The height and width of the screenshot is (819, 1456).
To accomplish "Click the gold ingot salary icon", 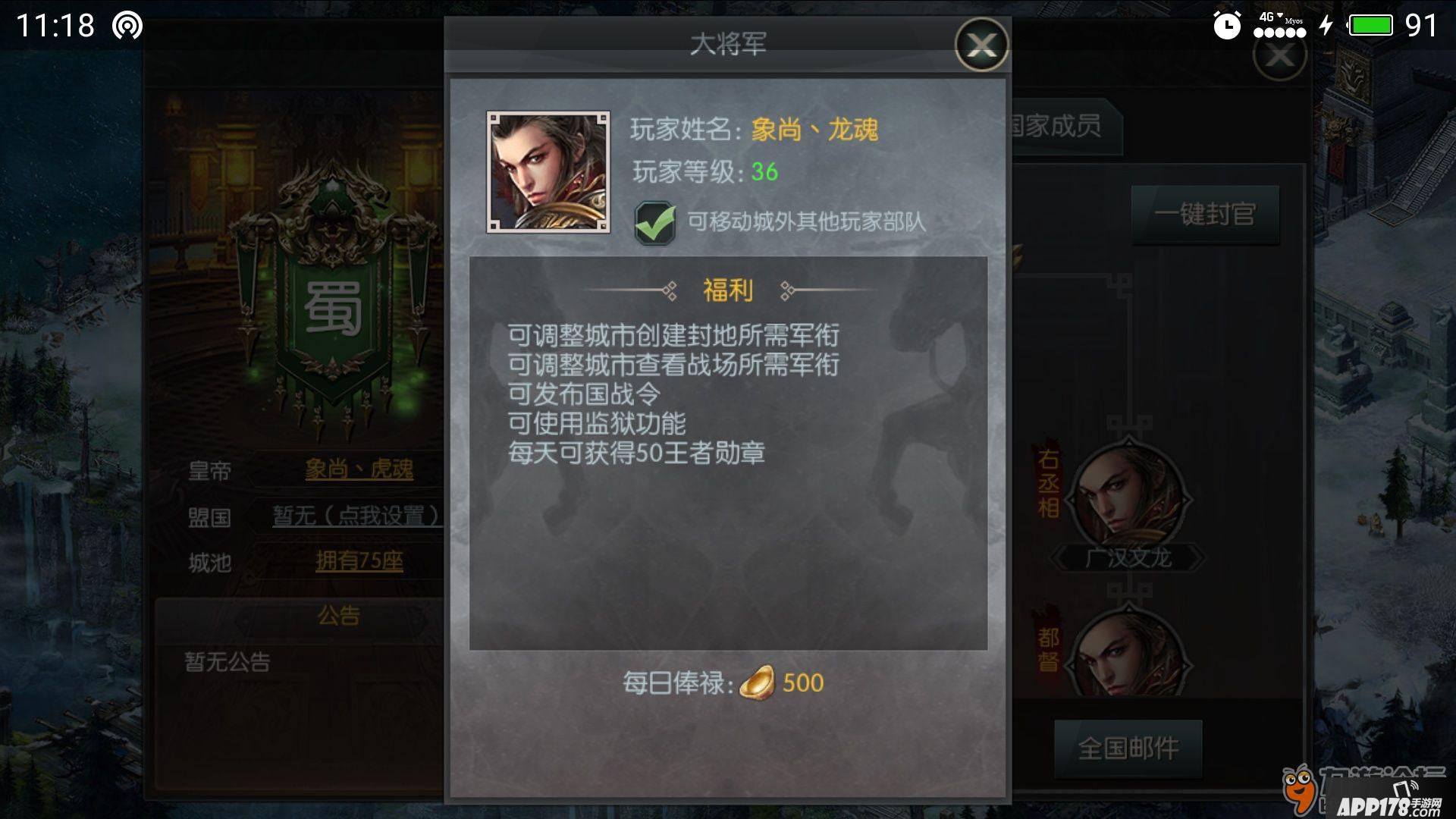I will pos(757,682).
